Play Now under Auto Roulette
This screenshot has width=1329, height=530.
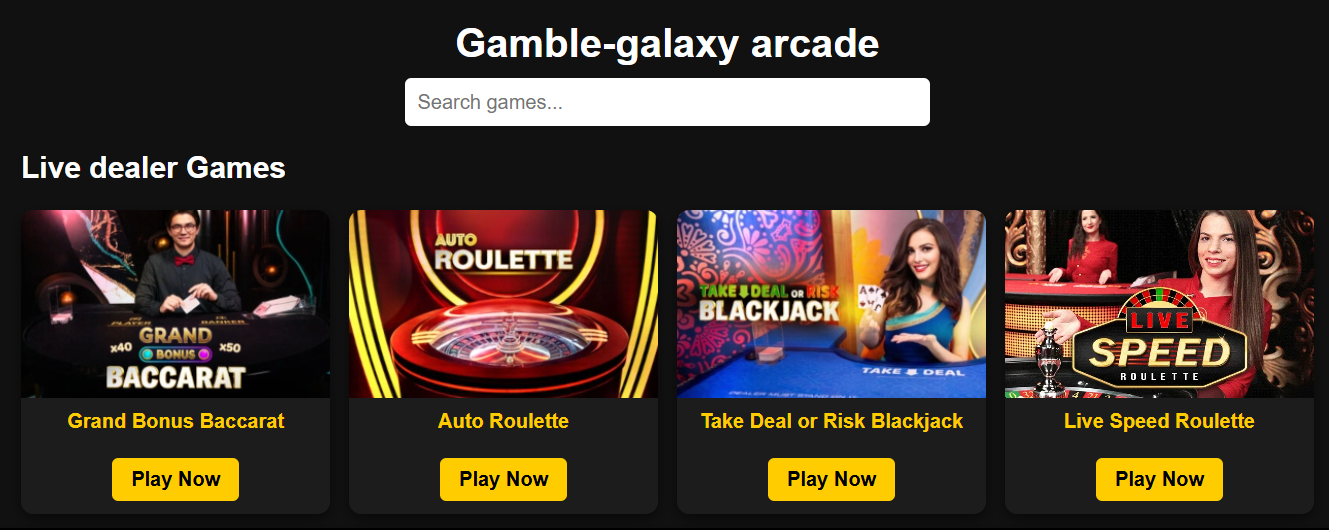pos(503,479)
